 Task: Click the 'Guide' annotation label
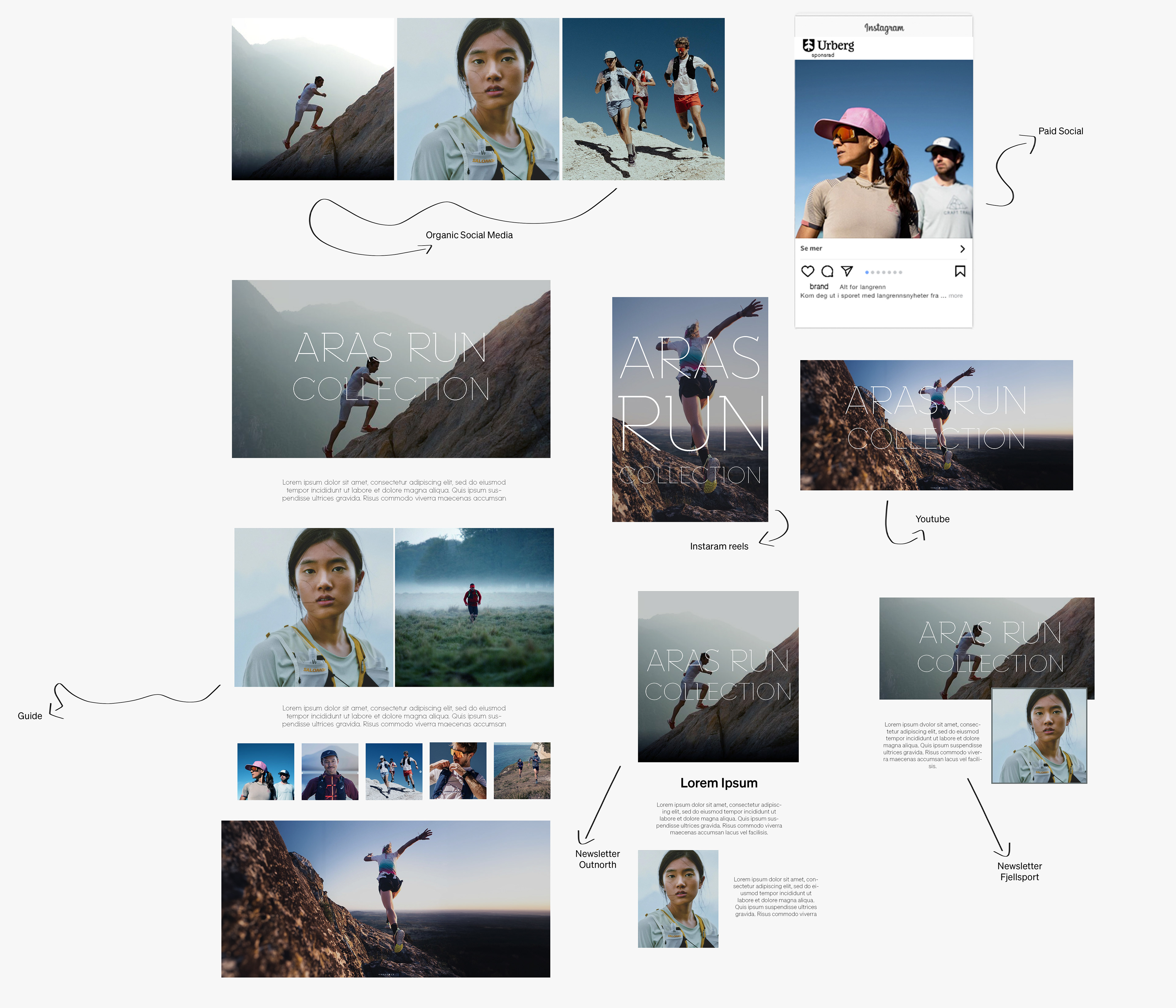29,716
